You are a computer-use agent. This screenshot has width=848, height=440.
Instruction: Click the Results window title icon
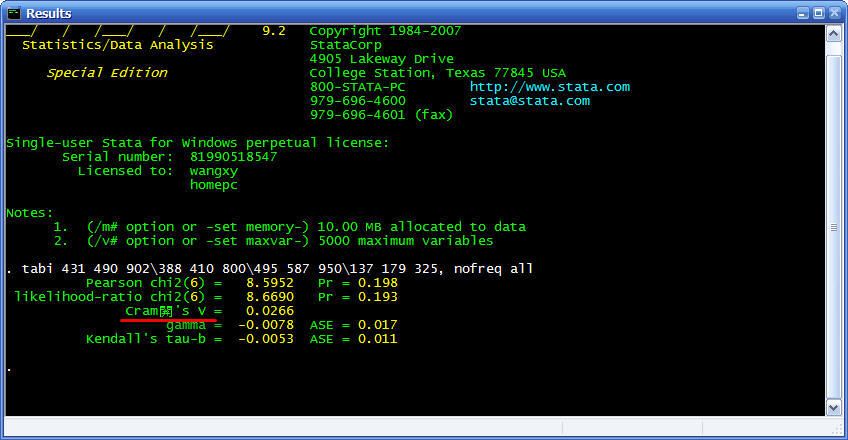tap(14, 12)
